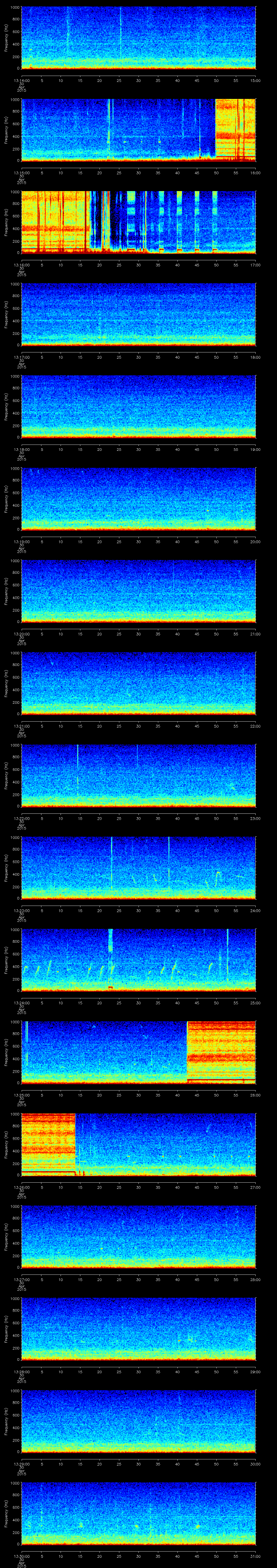Click the '27:00' end time label
Screen dimensions: 277x1568
click(256, 1187)
